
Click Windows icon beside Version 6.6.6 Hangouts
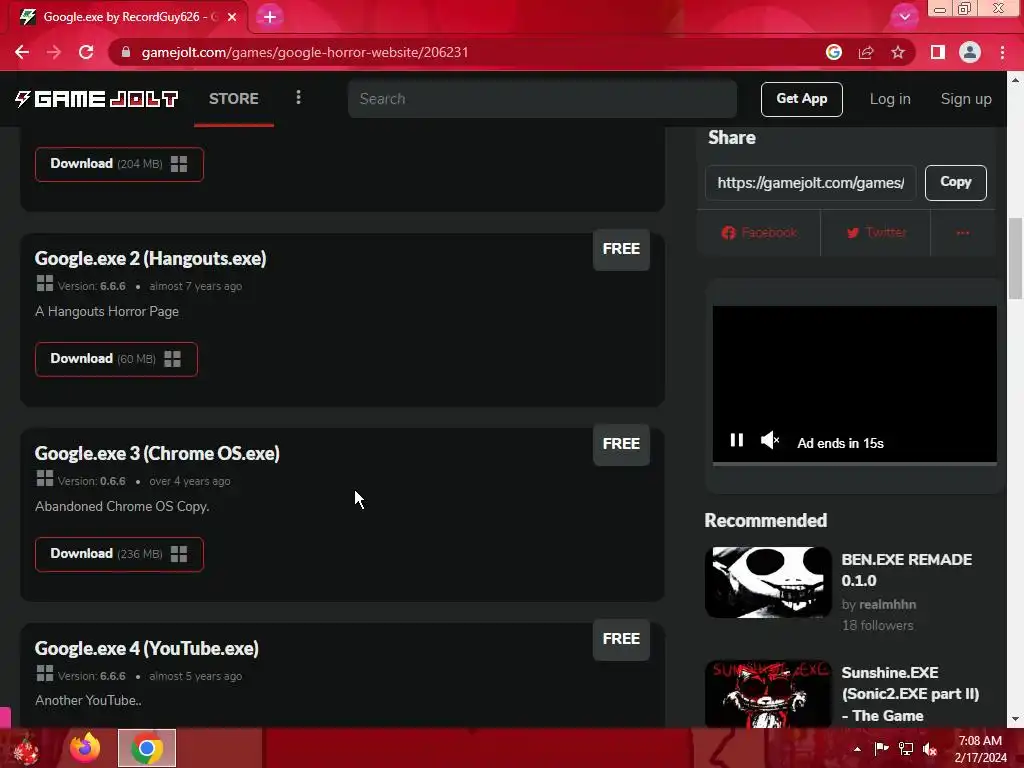coord(45,283)
